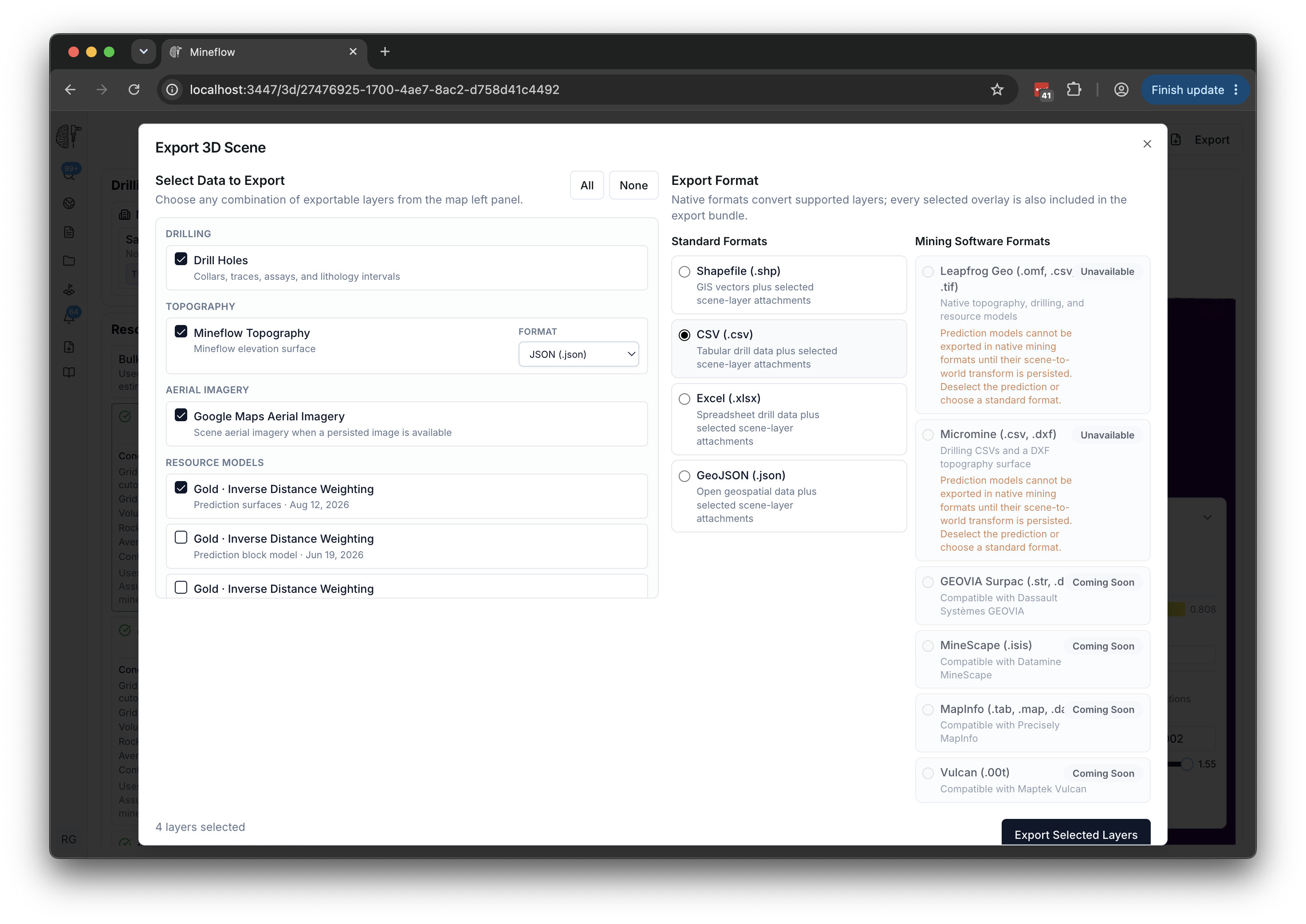Click the RG user avatar in sidebar
The height and width of the screenshot is (924, 1306).
click(69, 840)
